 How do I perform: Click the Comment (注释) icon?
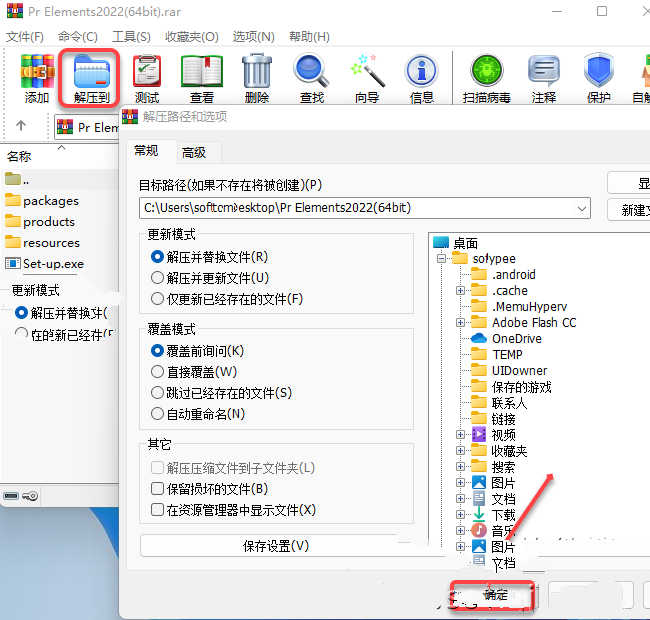click(543, 78)
